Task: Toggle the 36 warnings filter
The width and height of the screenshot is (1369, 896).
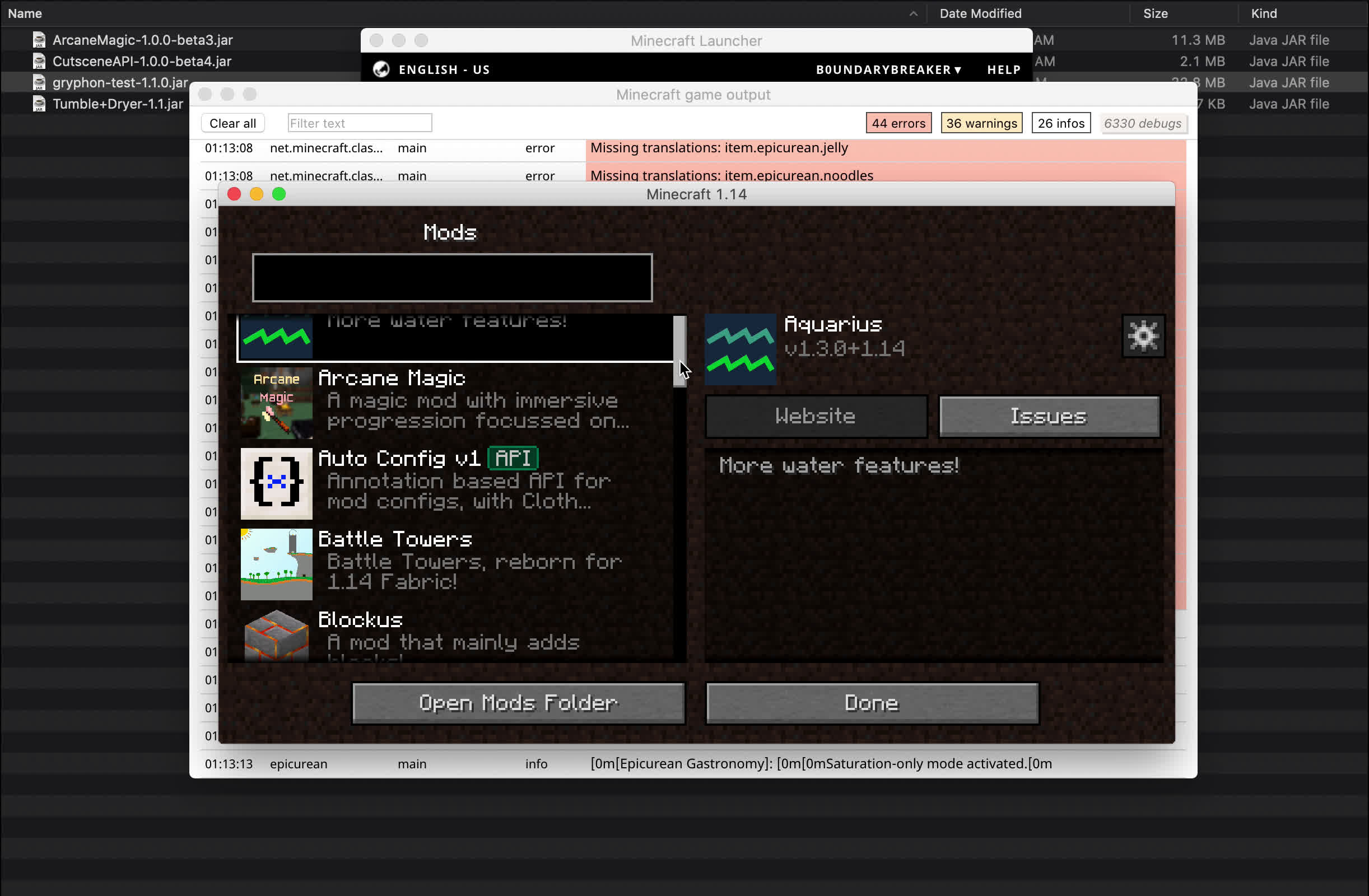Action: [x=981, y=123]
